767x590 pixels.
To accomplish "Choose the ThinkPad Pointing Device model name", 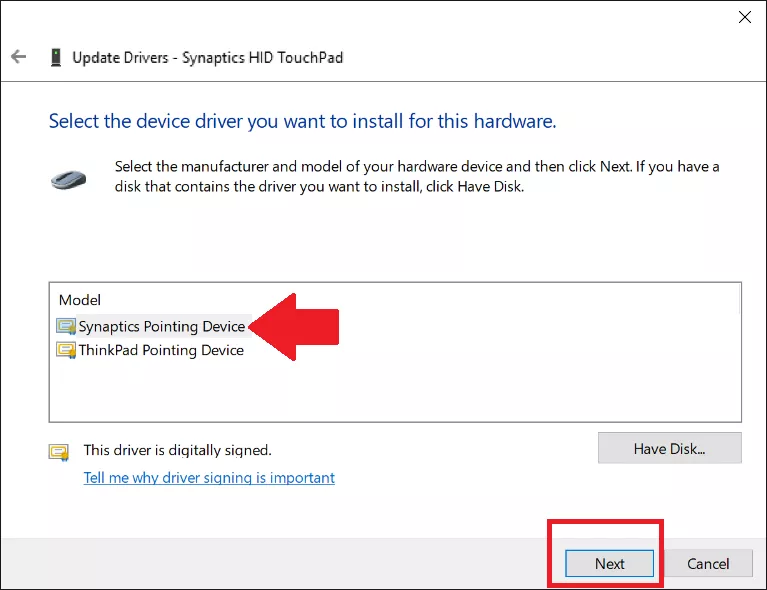I will pos(161,351).
